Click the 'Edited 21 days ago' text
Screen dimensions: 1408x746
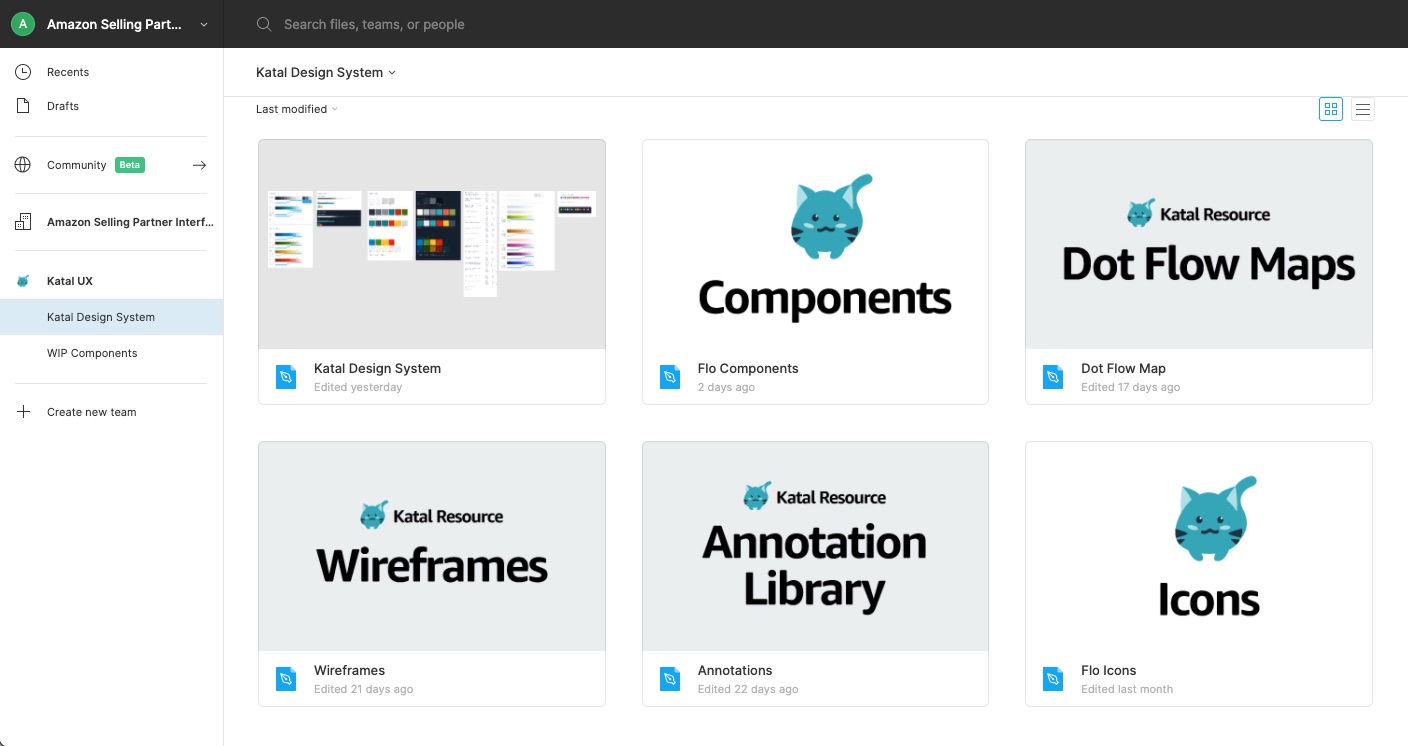363,689
